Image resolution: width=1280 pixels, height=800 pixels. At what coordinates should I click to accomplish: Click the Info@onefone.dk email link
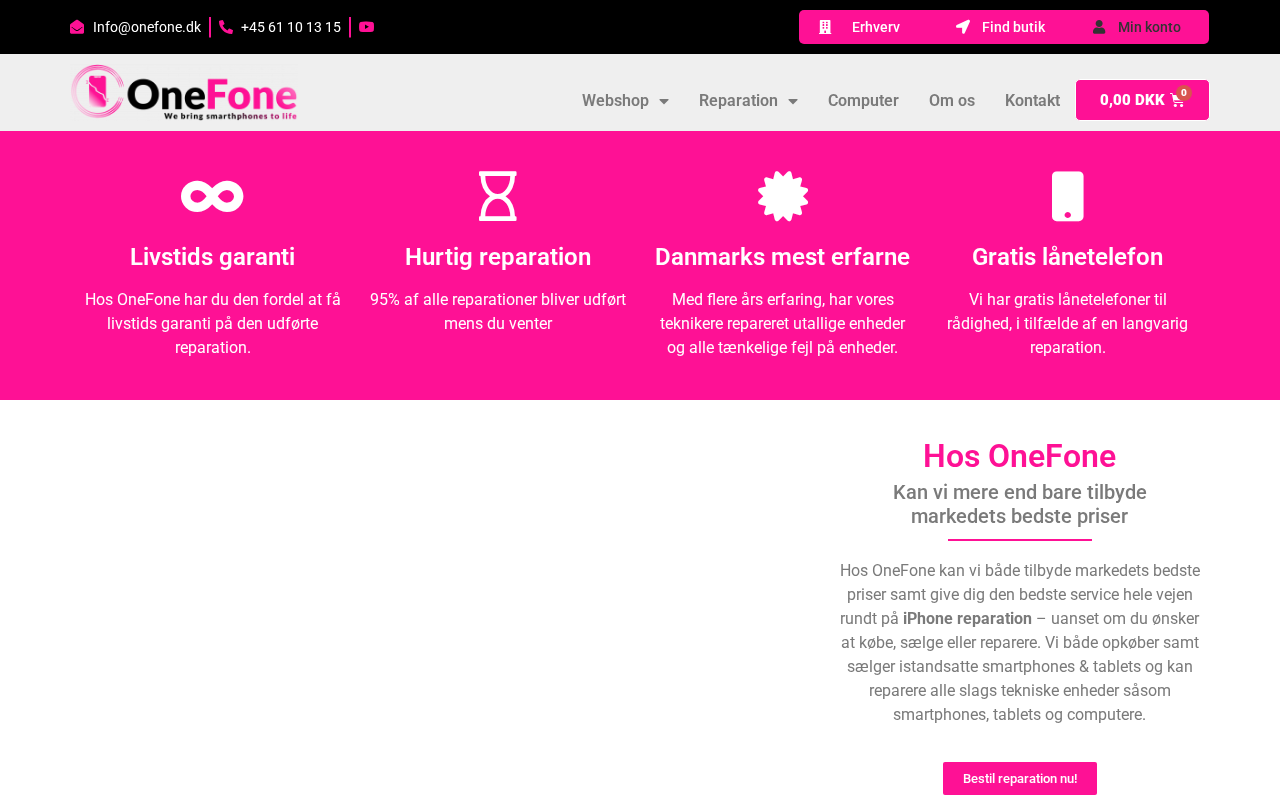(x=147, y=27)
